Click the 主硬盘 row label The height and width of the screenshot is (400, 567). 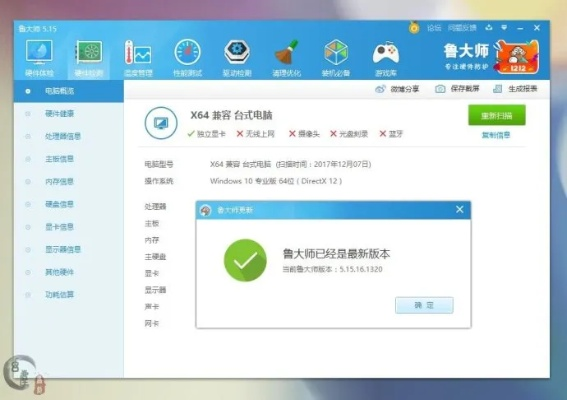(x=155, y=257)
